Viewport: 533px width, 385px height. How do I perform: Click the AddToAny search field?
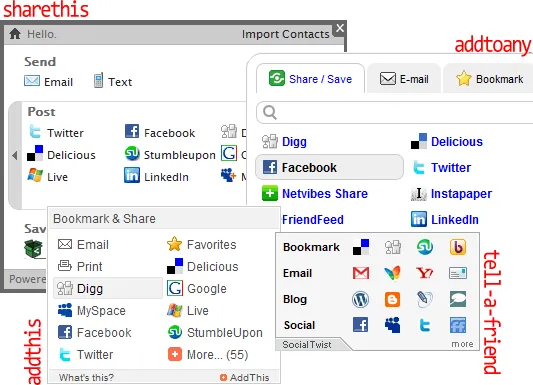[394, 112]
